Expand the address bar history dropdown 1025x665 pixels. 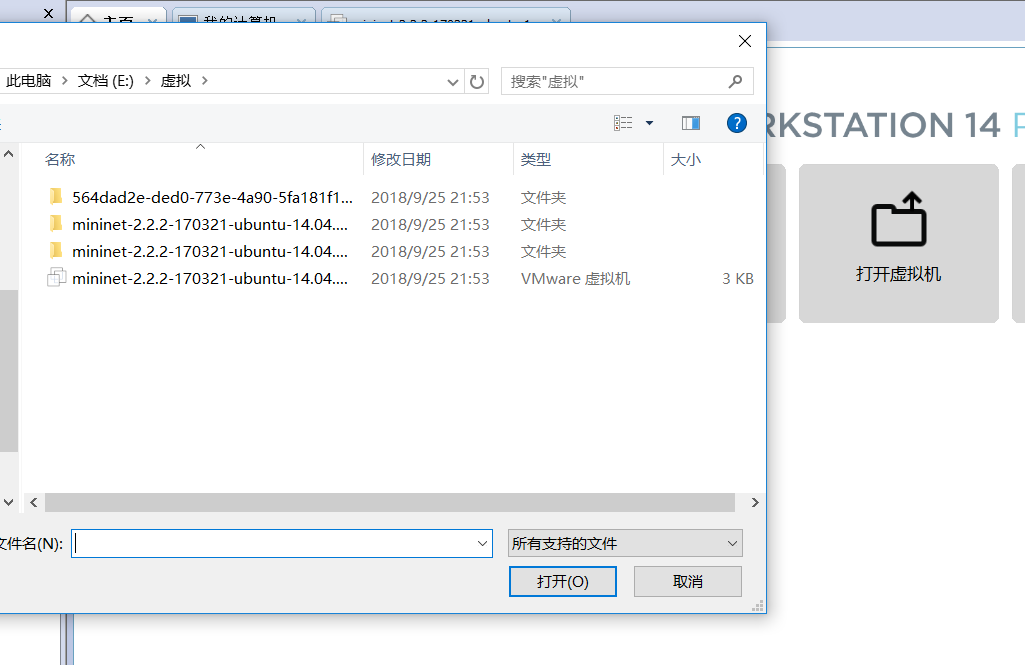click(452, 82)
